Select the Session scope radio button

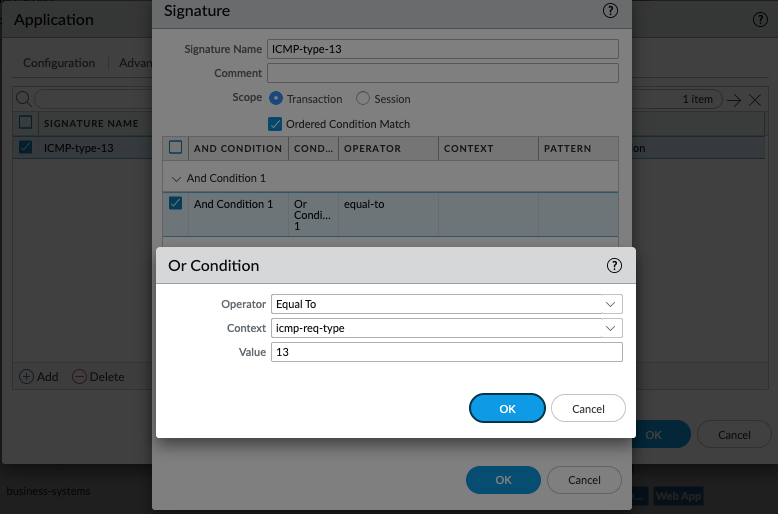363,99
